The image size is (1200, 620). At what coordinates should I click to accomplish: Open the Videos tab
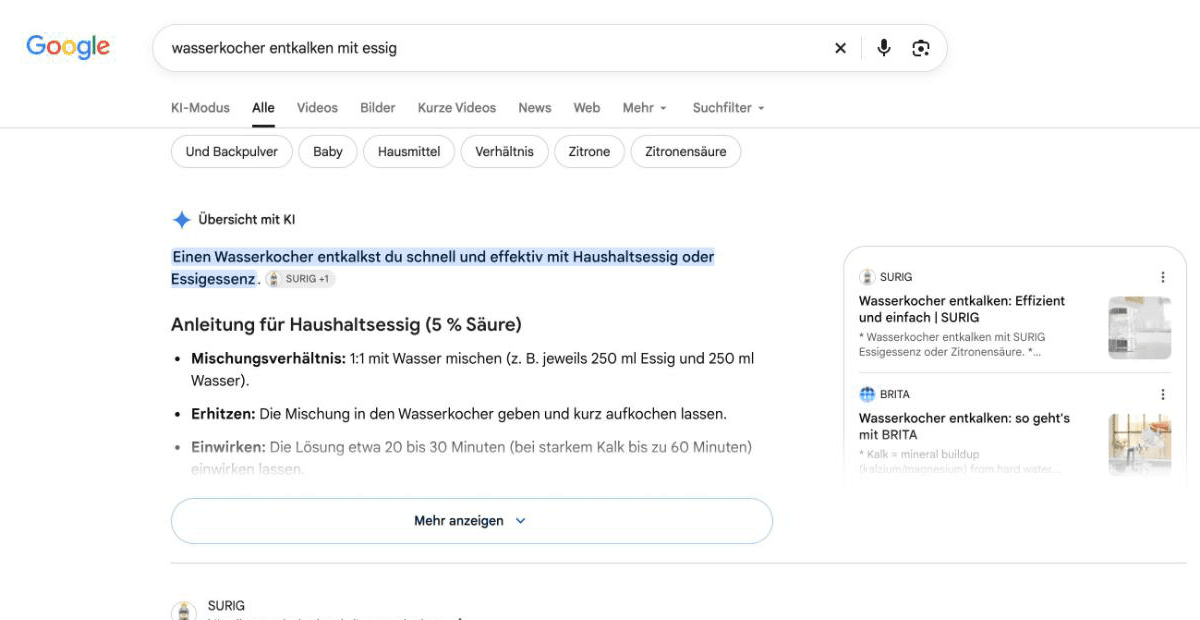click(317, 108)
